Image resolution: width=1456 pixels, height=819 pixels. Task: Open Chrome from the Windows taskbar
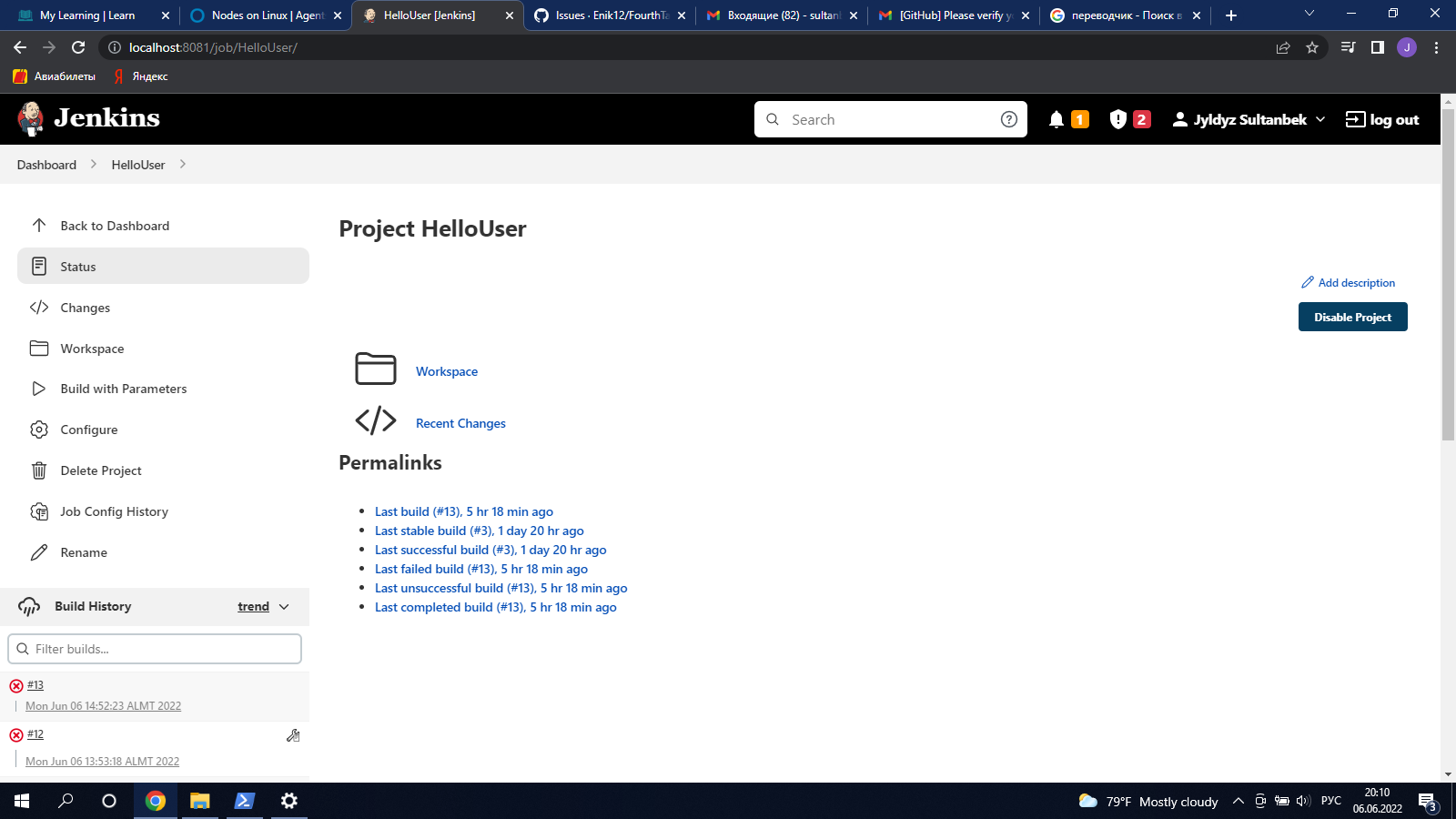tap(156, 801)
